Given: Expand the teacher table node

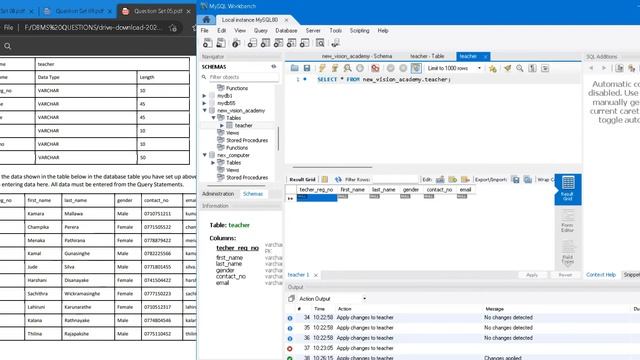Looking at the screenshot, I should coord(222,125).
